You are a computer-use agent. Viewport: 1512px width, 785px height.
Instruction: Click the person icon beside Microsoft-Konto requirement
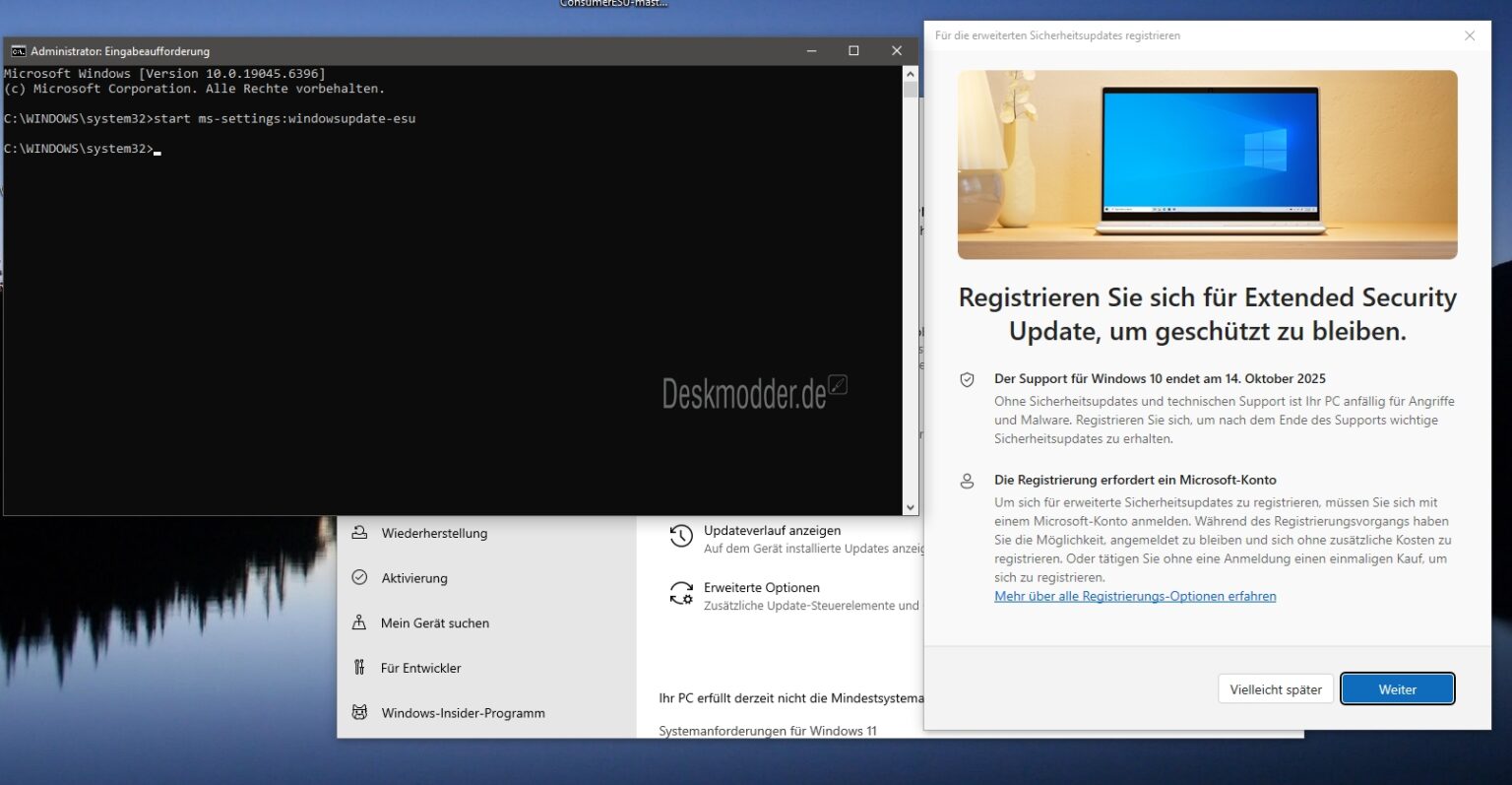967,481
